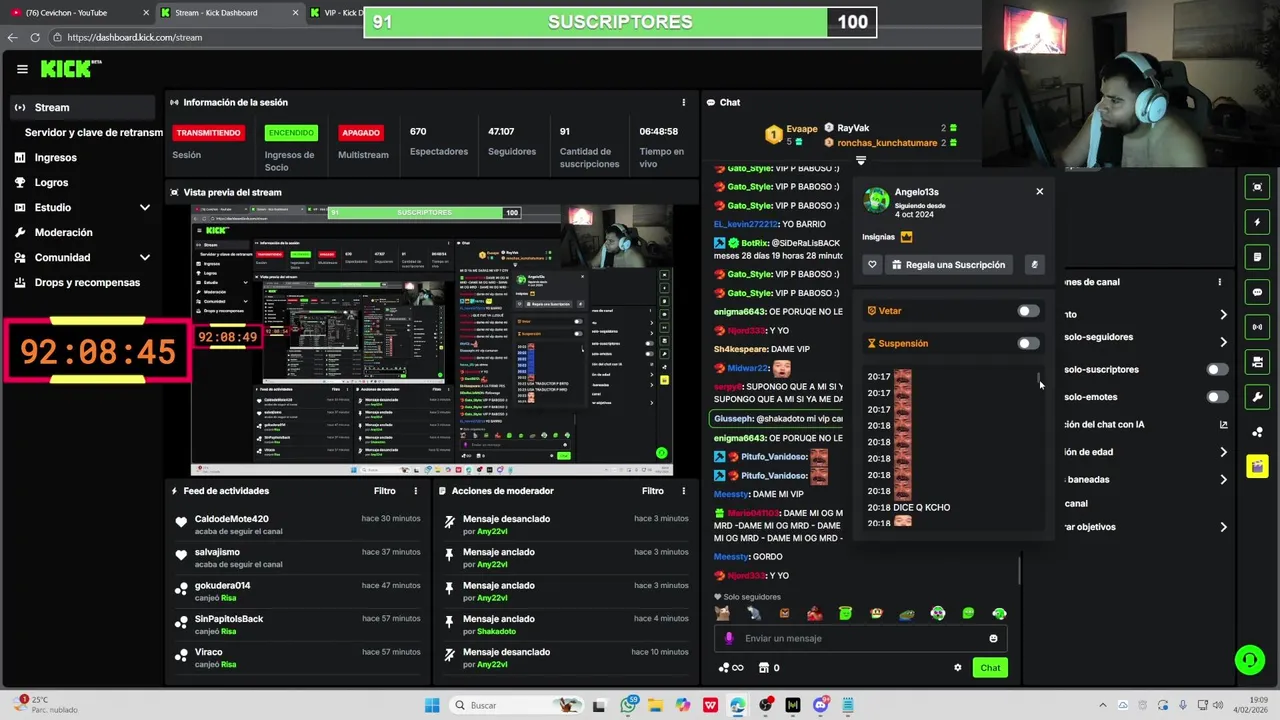Expand the Comunidad sidebar section
Image resolution: width=1280 pixels, height=720 pixels.
pyautogui.click(x=145, y=258)
